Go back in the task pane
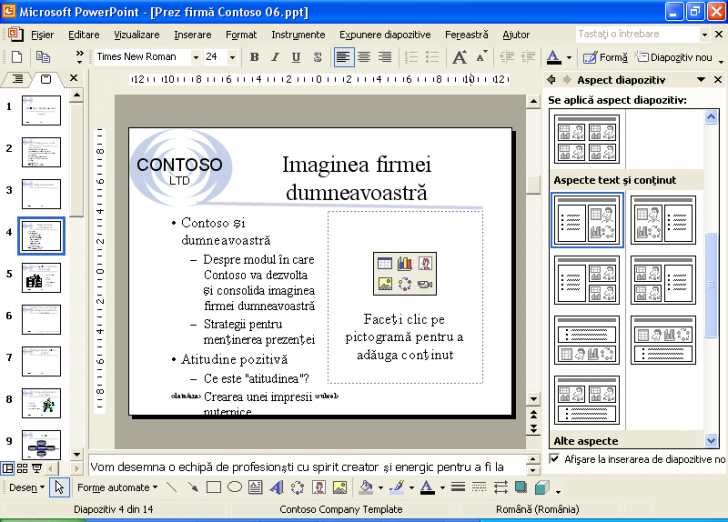The image size is (728, 522). 551,80
